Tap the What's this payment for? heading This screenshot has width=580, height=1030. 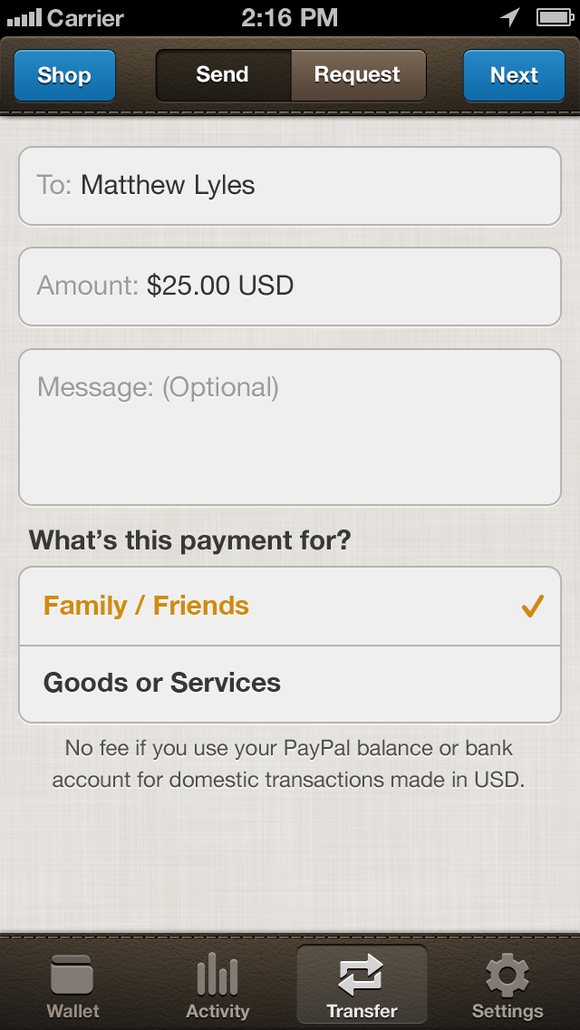(190, 541)
